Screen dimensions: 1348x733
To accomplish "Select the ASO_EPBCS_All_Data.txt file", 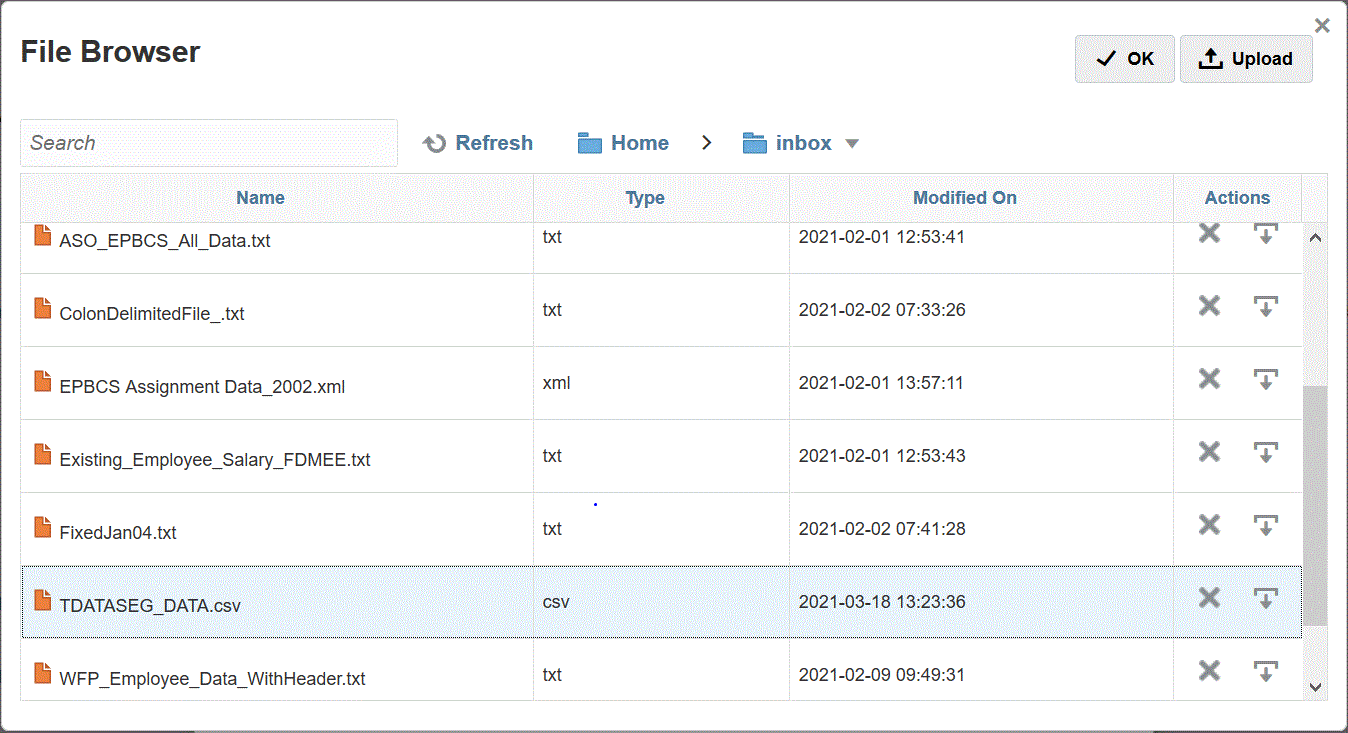I will click(x=165, y=241).
